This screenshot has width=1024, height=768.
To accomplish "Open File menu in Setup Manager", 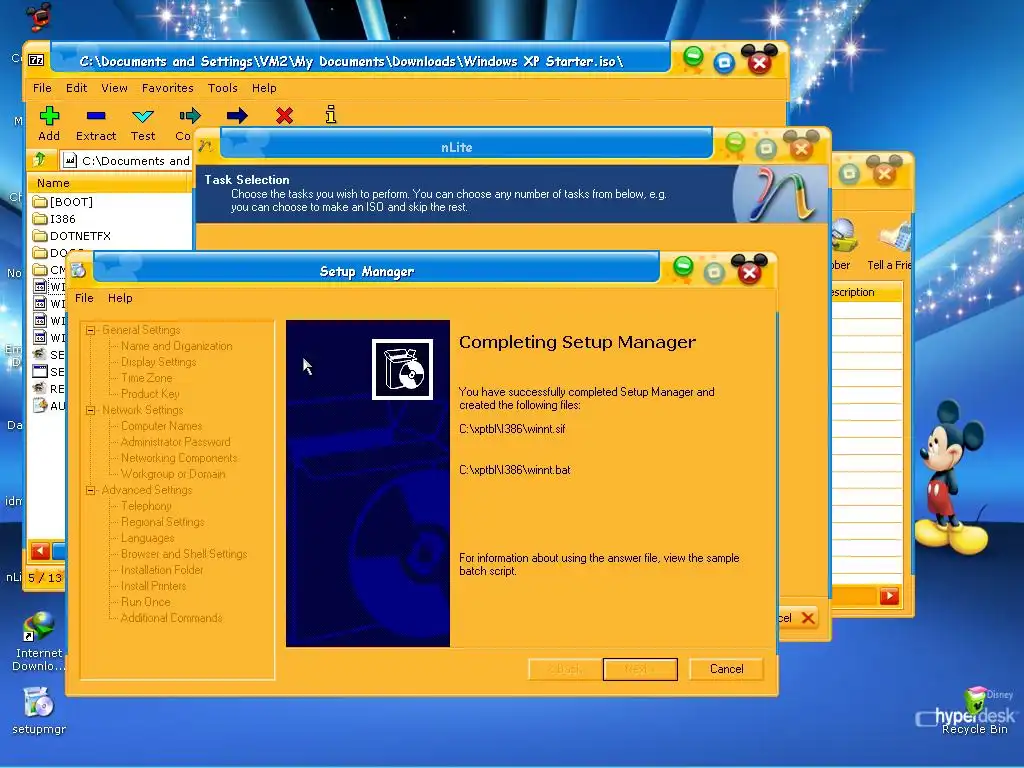I will (84, 298).
